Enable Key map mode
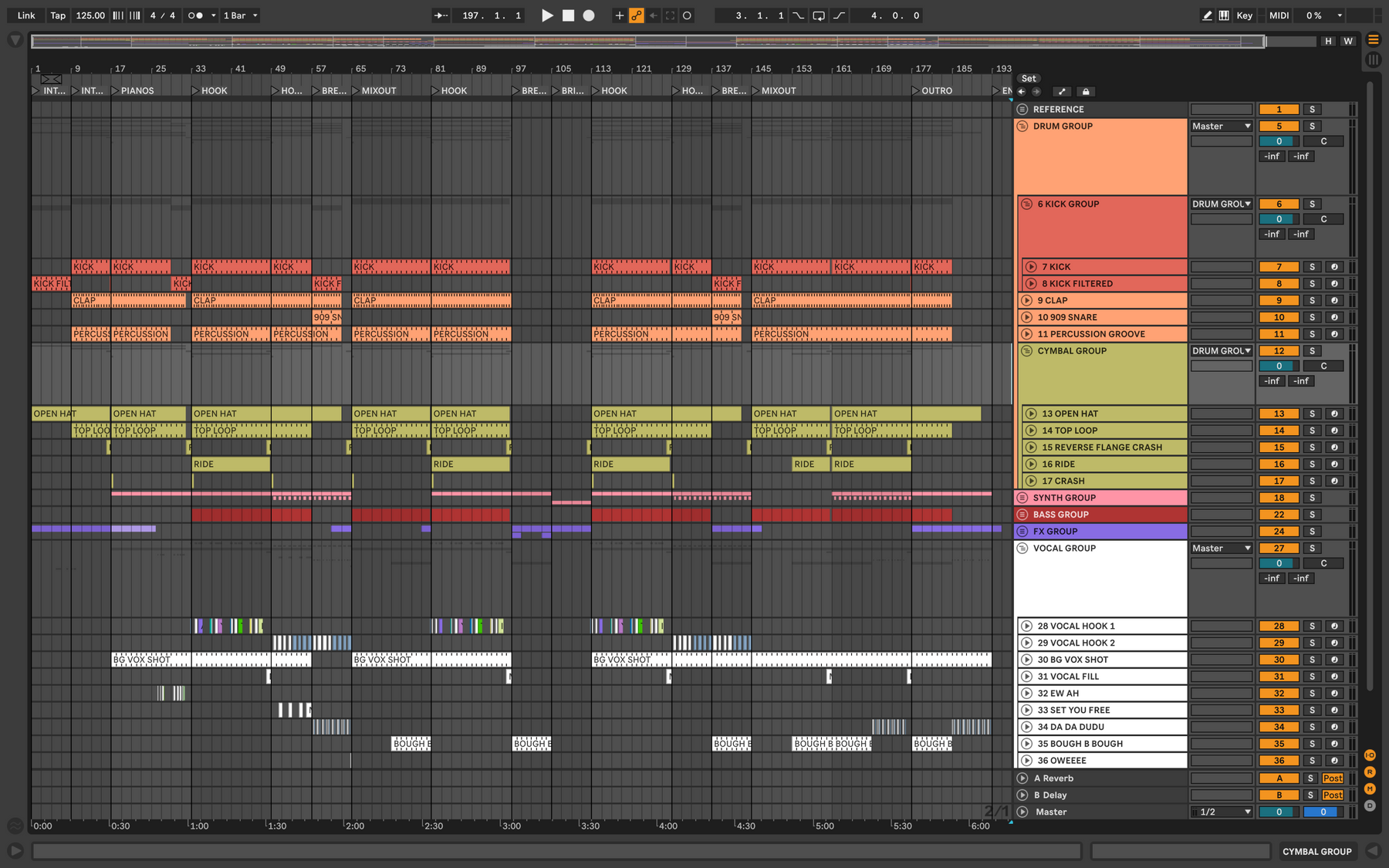The height and width of the screenshot is (868, 1389). [x=1244, y=15]
